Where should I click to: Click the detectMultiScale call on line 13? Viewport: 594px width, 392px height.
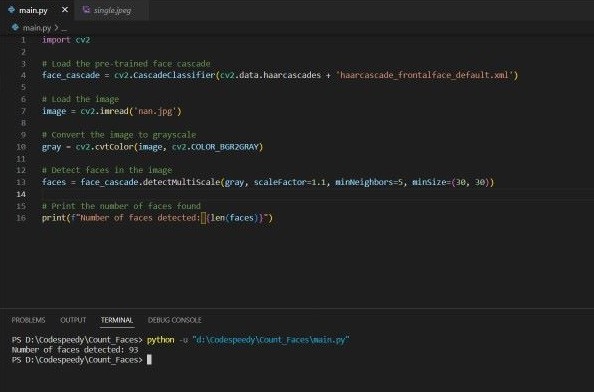coord(181,182)
